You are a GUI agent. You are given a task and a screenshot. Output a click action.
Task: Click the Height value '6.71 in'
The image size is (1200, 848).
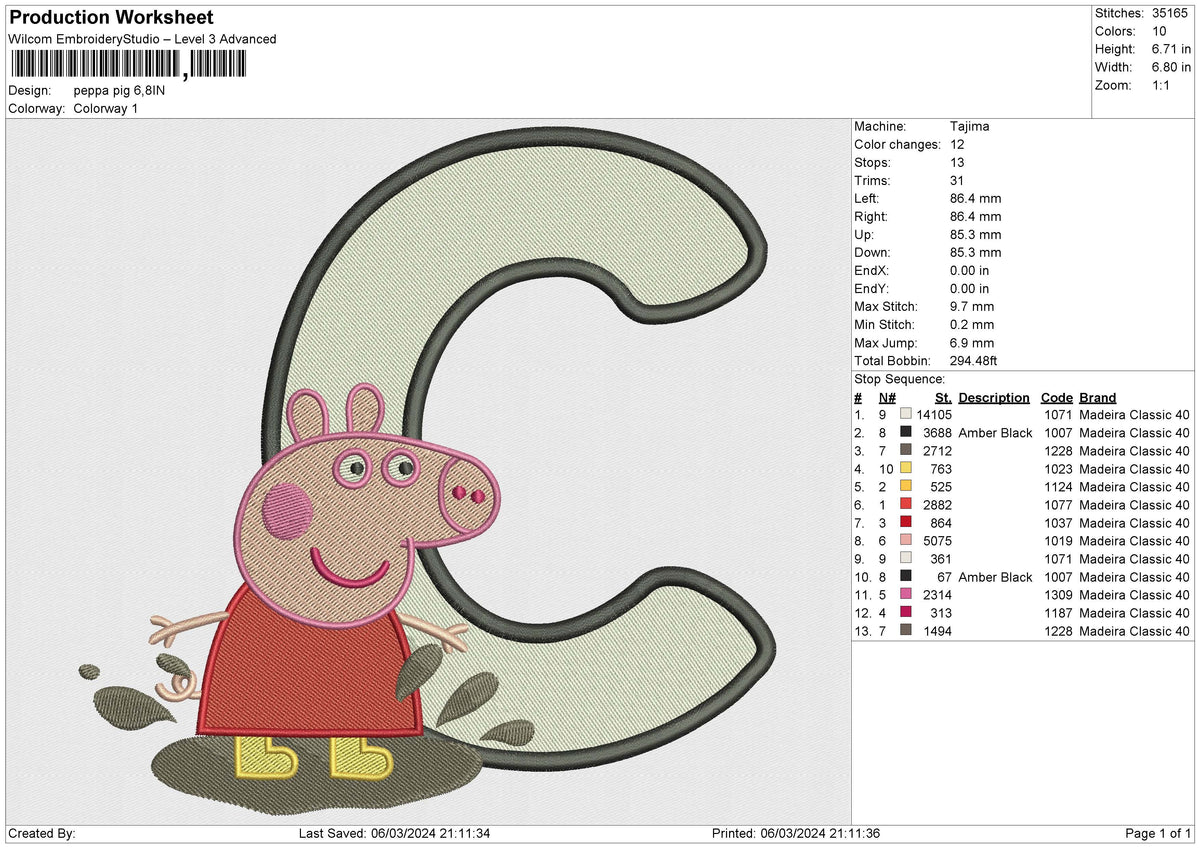coord(1170,49)
